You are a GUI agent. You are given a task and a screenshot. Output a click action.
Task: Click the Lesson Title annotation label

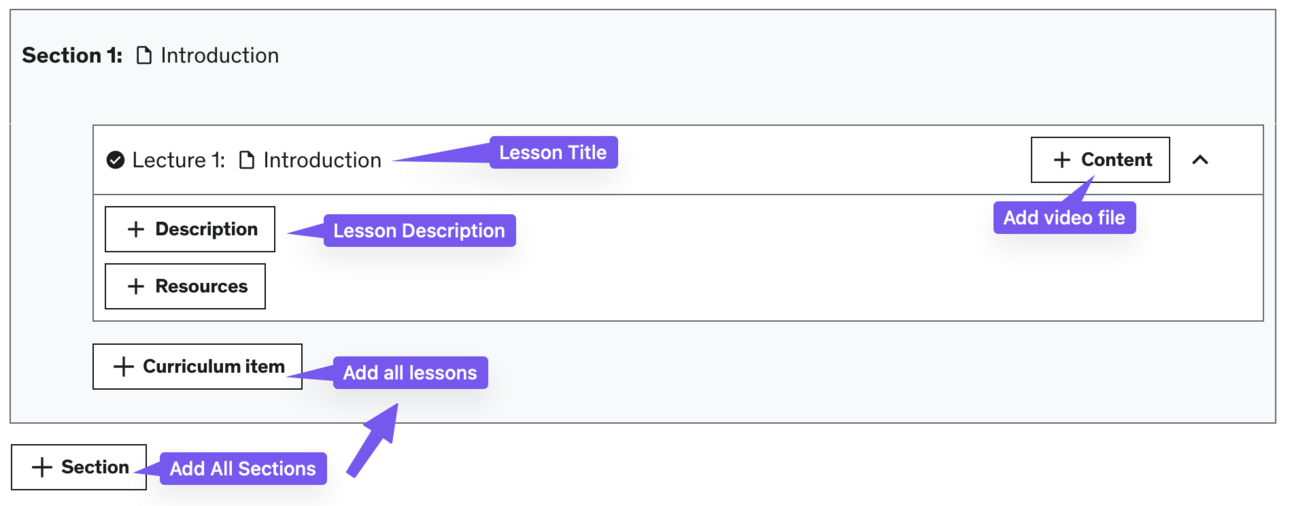pos(553,153)
